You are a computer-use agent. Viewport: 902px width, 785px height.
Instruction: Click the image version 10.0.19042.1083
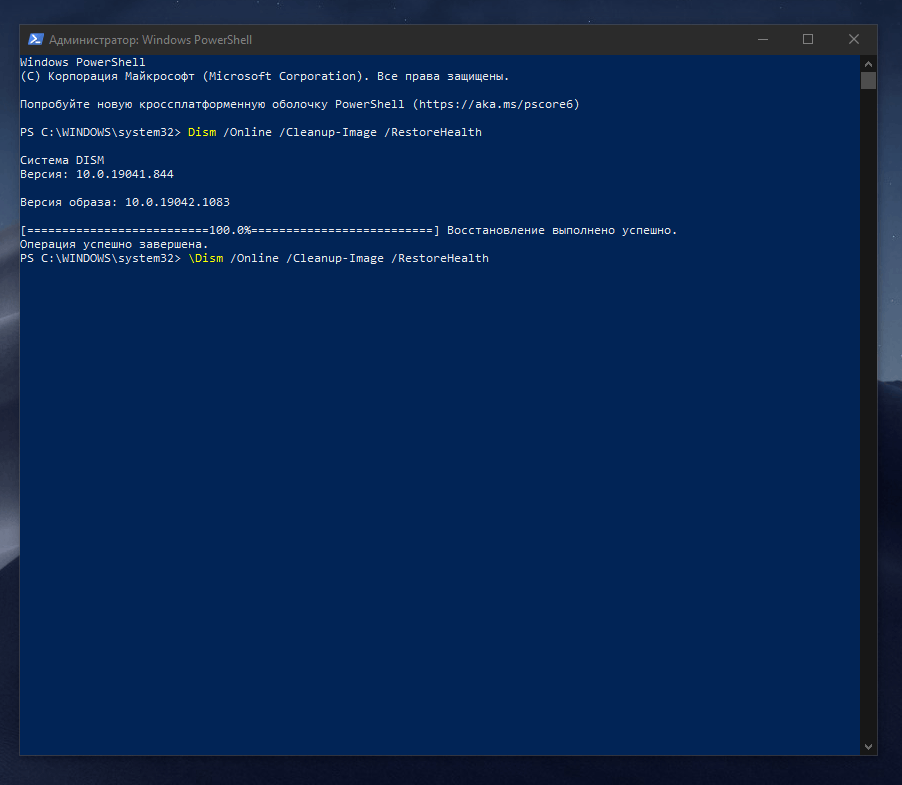pos(177,202)
